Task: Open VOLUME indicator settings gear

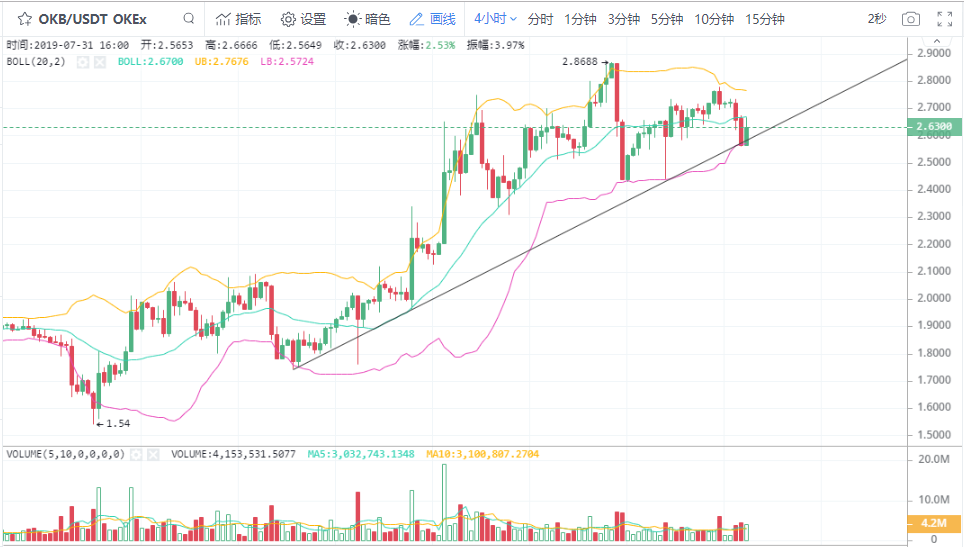Action: [136, 454]
